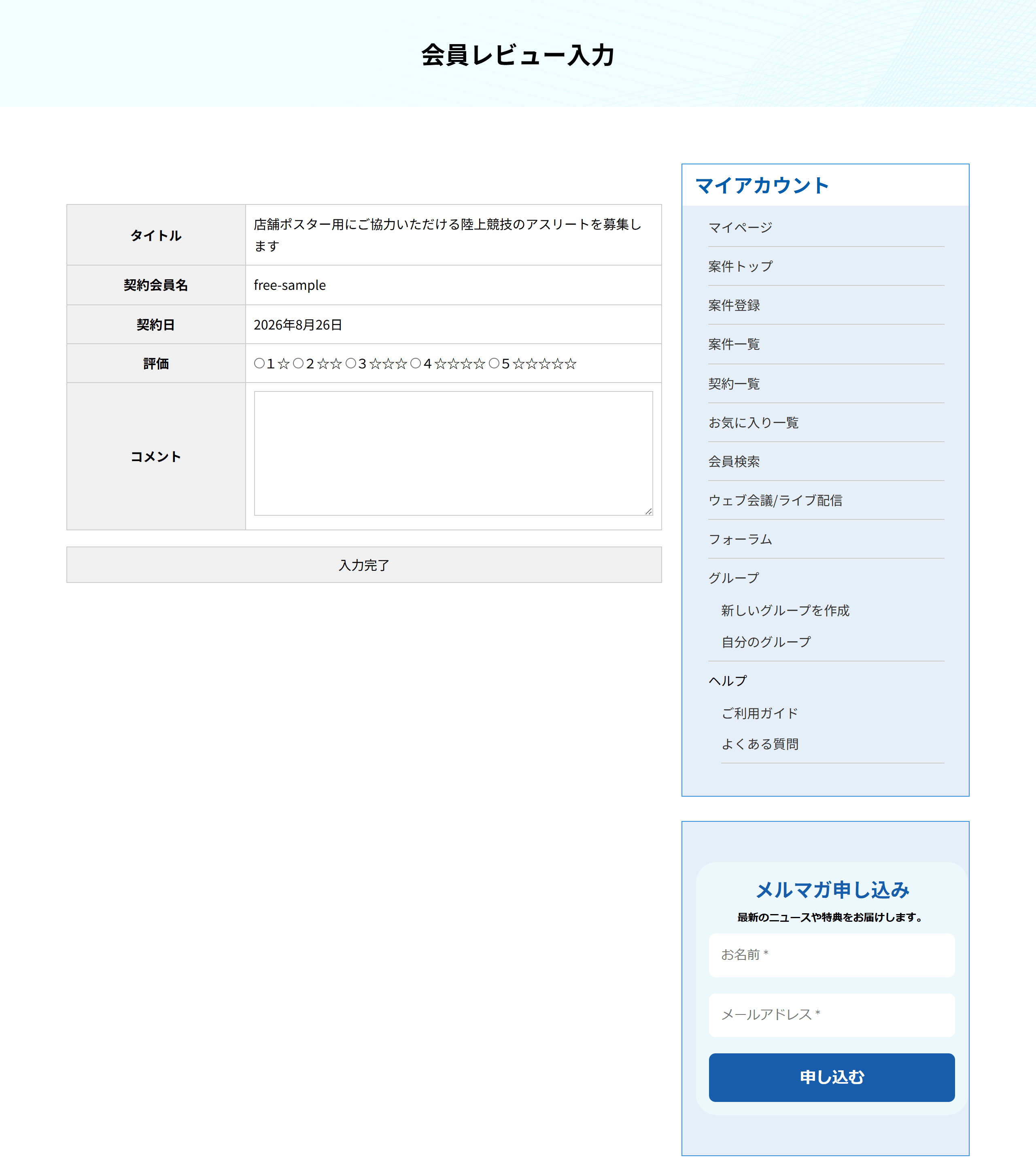Image resolution: width=1036 pixels, height=1176 pixels.
Task: Click the マイアカウント sidebar heading
Action: [762, 185]
